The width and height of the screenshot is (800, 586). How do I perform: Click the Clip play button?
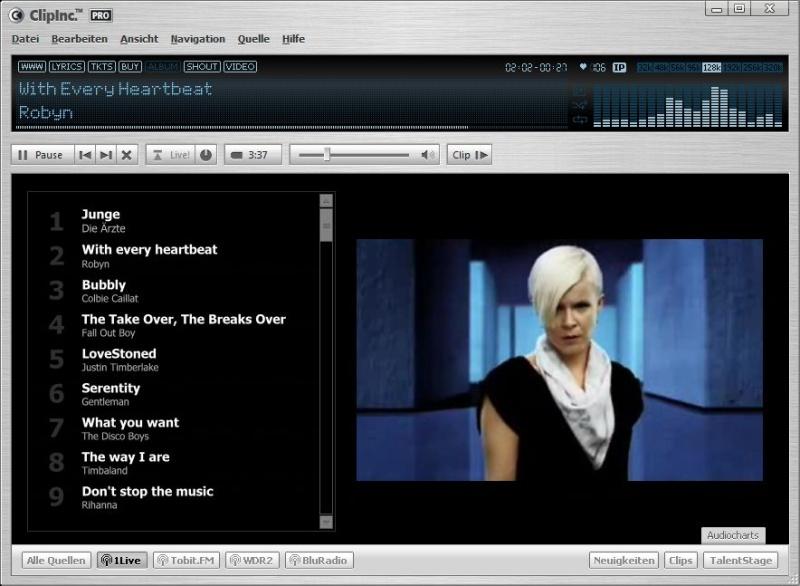[469, 155]
